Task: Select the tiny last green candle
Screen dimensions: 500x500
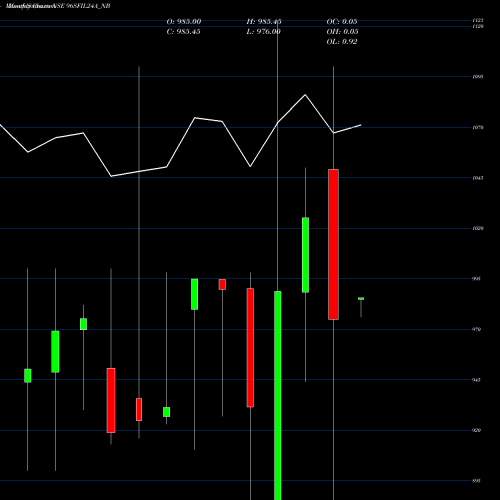Action: pyautogui.click(x=361, y=299)
